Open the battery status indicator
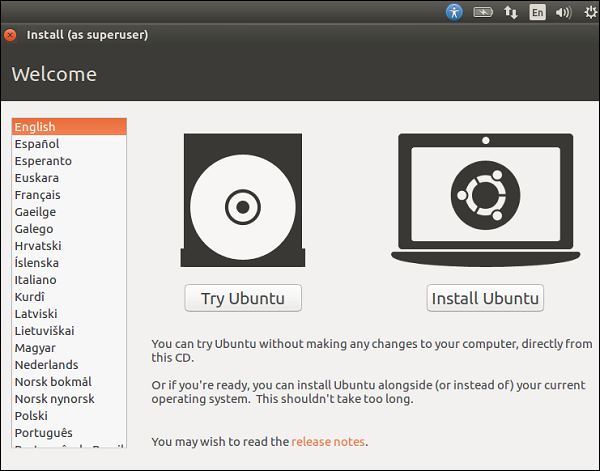Image resolution: width=600 pixels, height=471 pixels. click(x=484, y=13)
